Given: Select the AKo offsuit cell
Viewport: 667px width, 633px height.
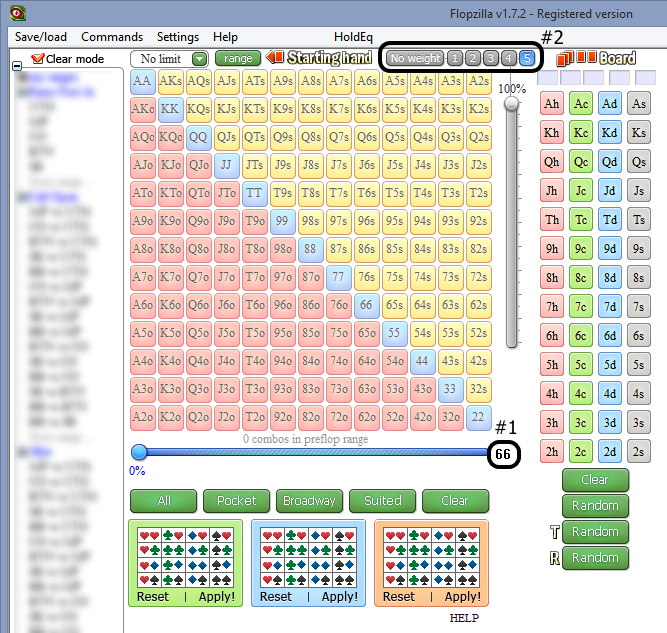Looking at the screenshot, I should [142, 109].
